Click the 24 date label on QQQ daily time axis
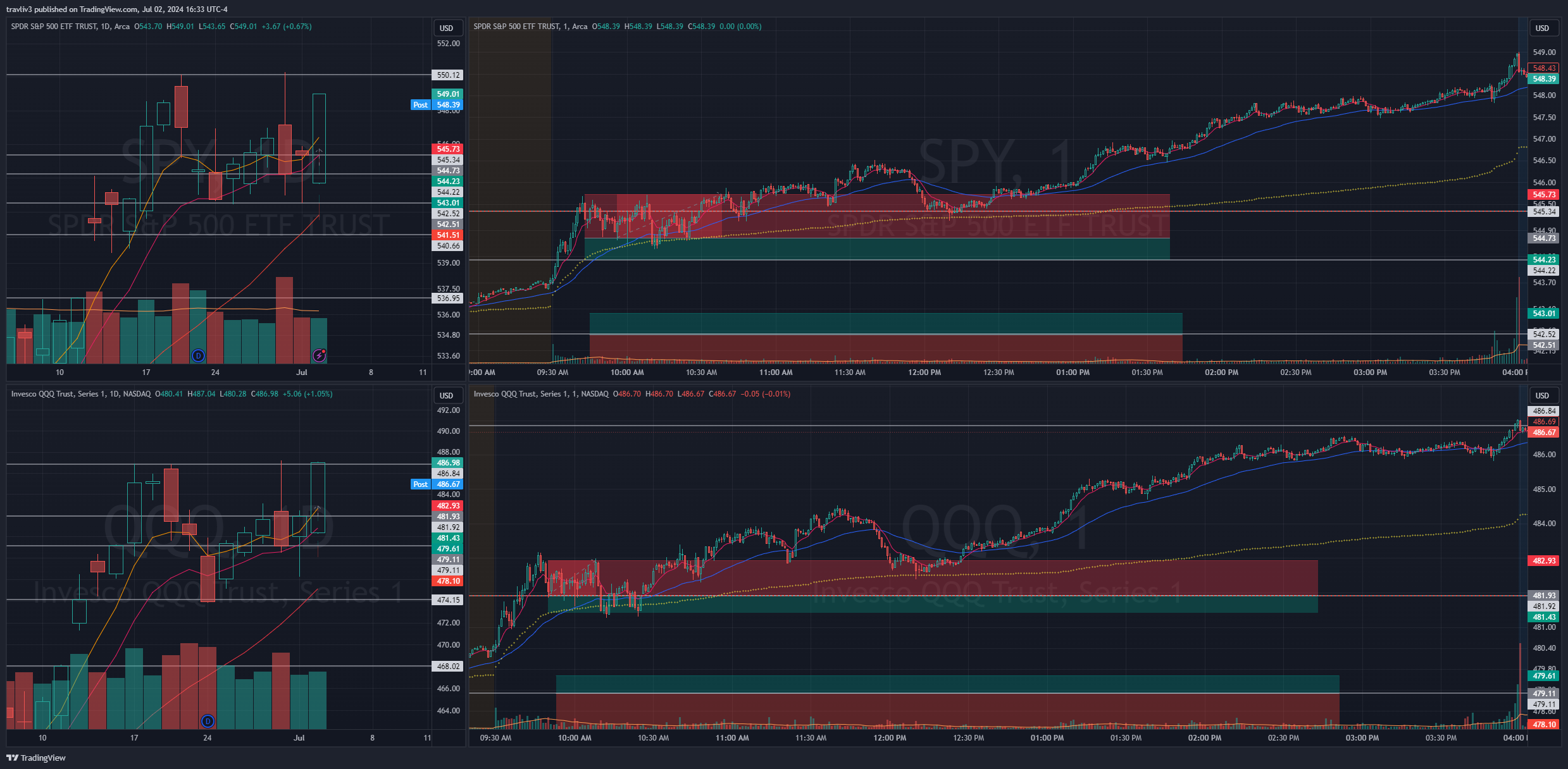Viewport: 1568px width, 769px height. click(208, 738)
